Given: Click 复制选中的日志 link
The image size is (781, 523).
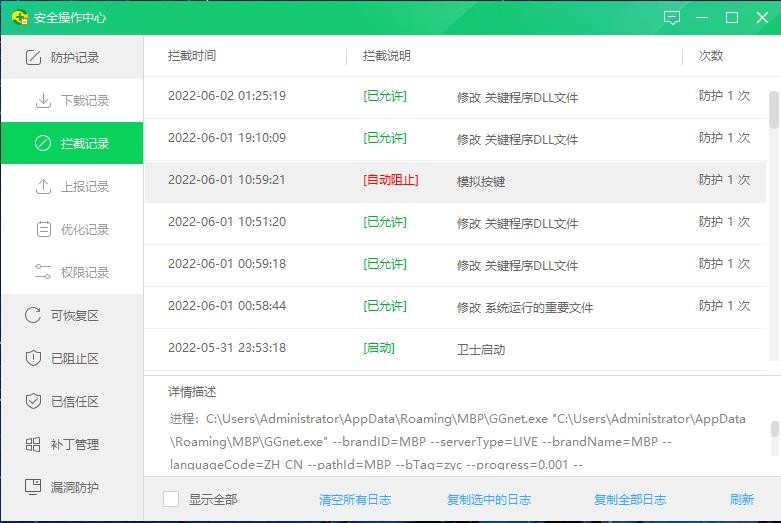Looking at the screenshot, I should tap(490, 499).
